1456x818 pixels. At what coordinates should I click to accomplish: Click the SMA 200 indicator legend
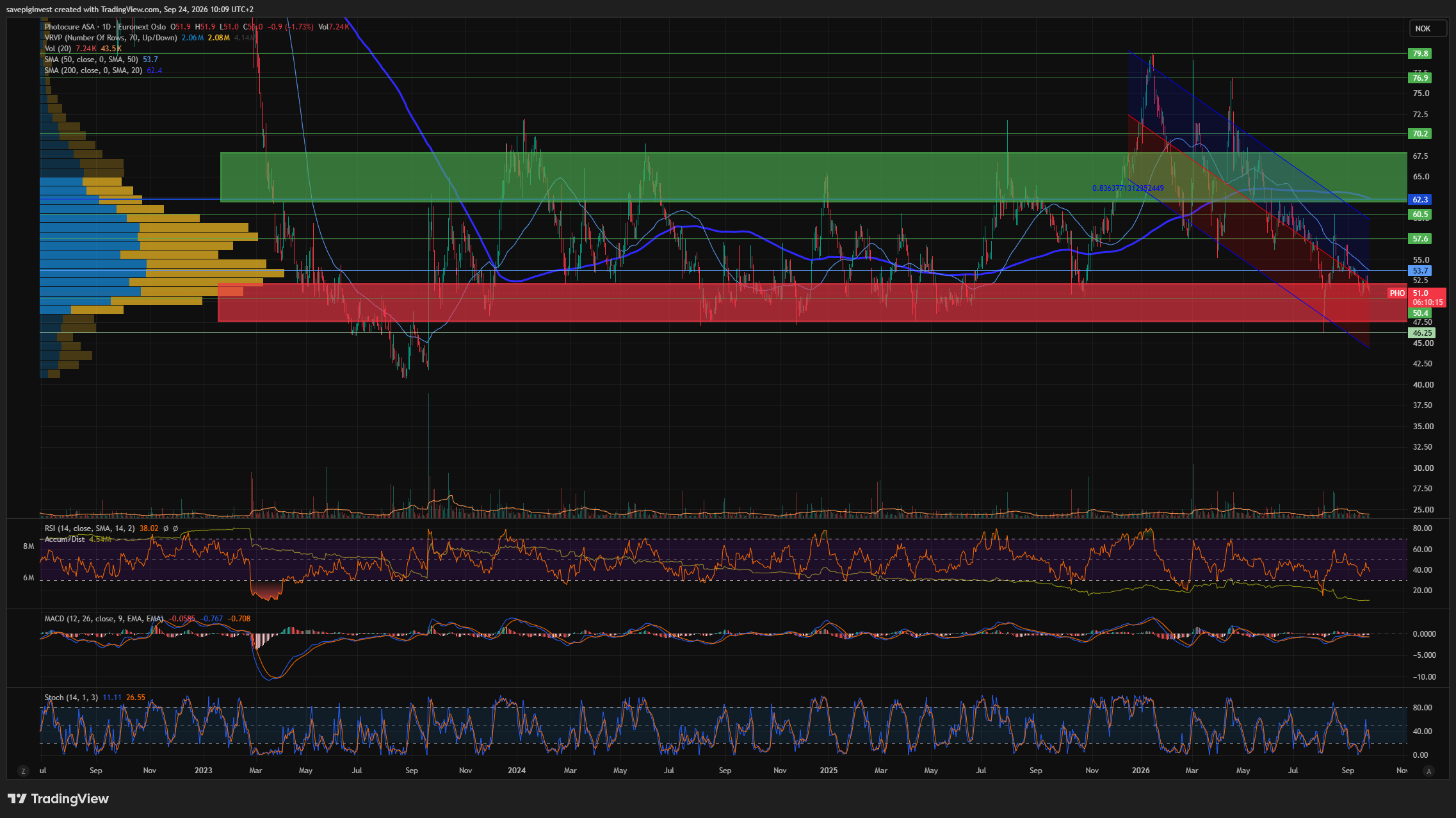pos(93,70)
